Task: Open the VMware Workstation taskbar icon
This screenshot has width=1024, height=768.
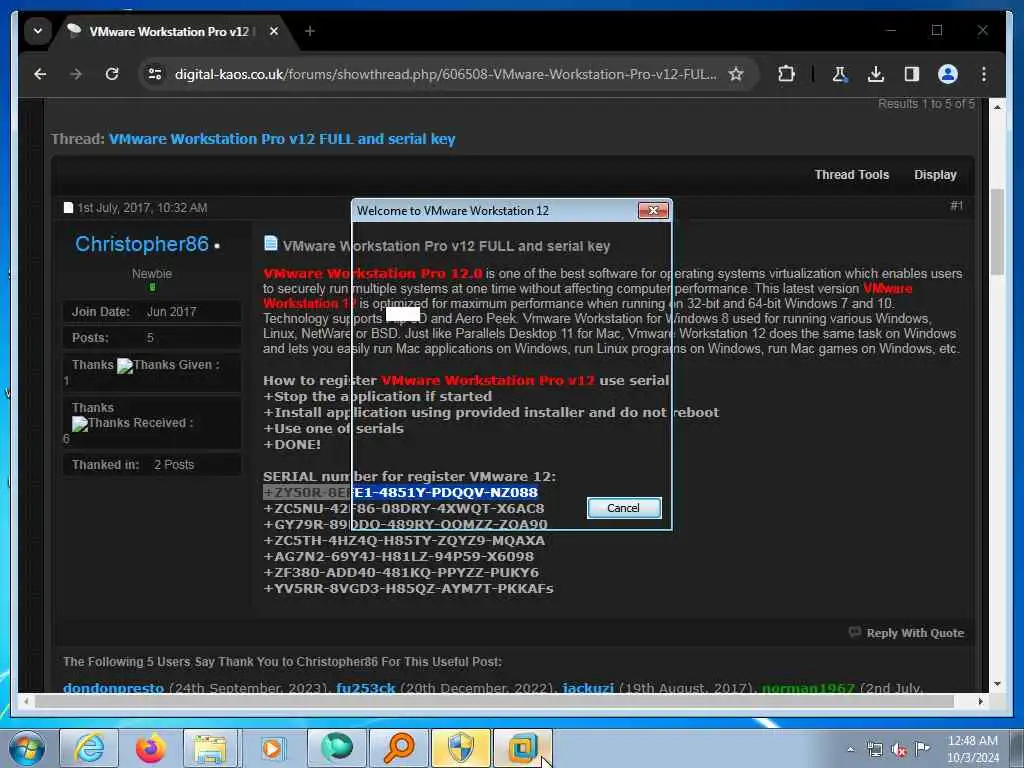Action: (522, 748)
